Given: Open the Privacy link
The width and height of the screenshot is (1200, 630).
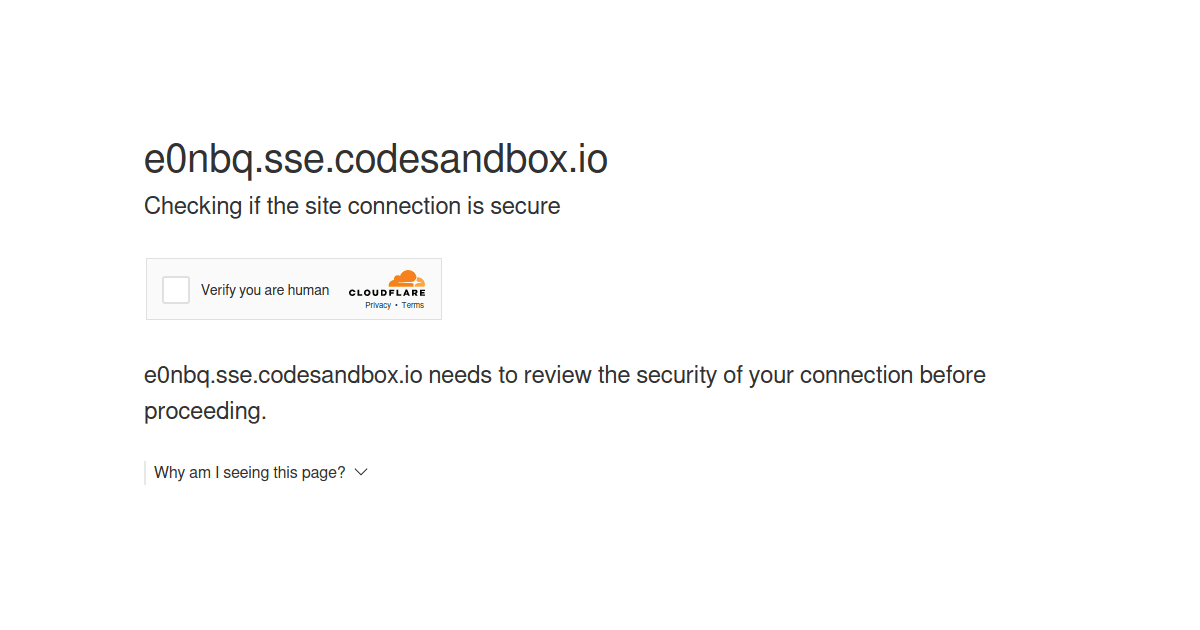Looking at the screenshot, I should pyautogui.click(x=378, y=305).
